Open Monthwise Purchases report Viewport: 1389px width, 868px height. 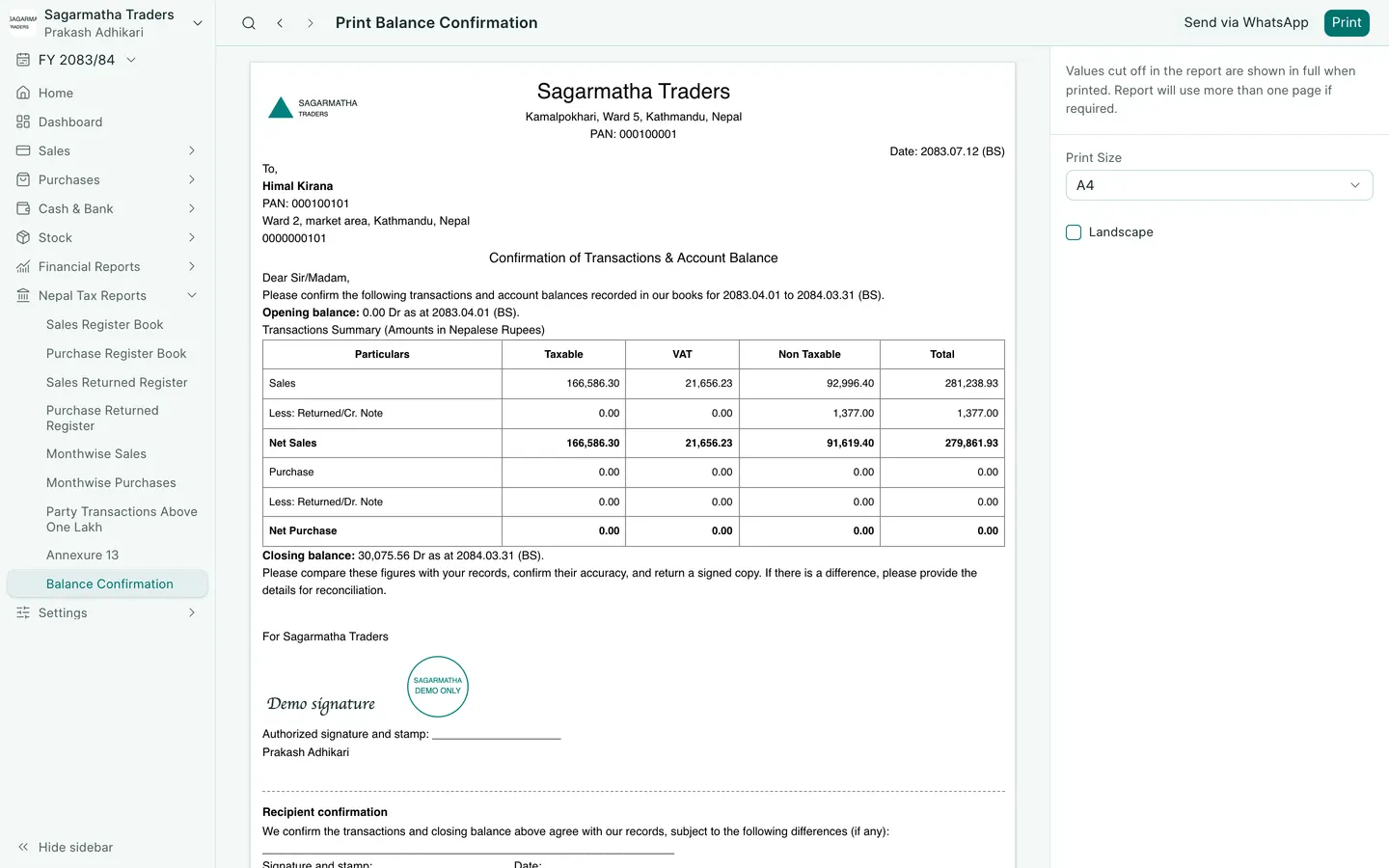(x=111, y=483)
